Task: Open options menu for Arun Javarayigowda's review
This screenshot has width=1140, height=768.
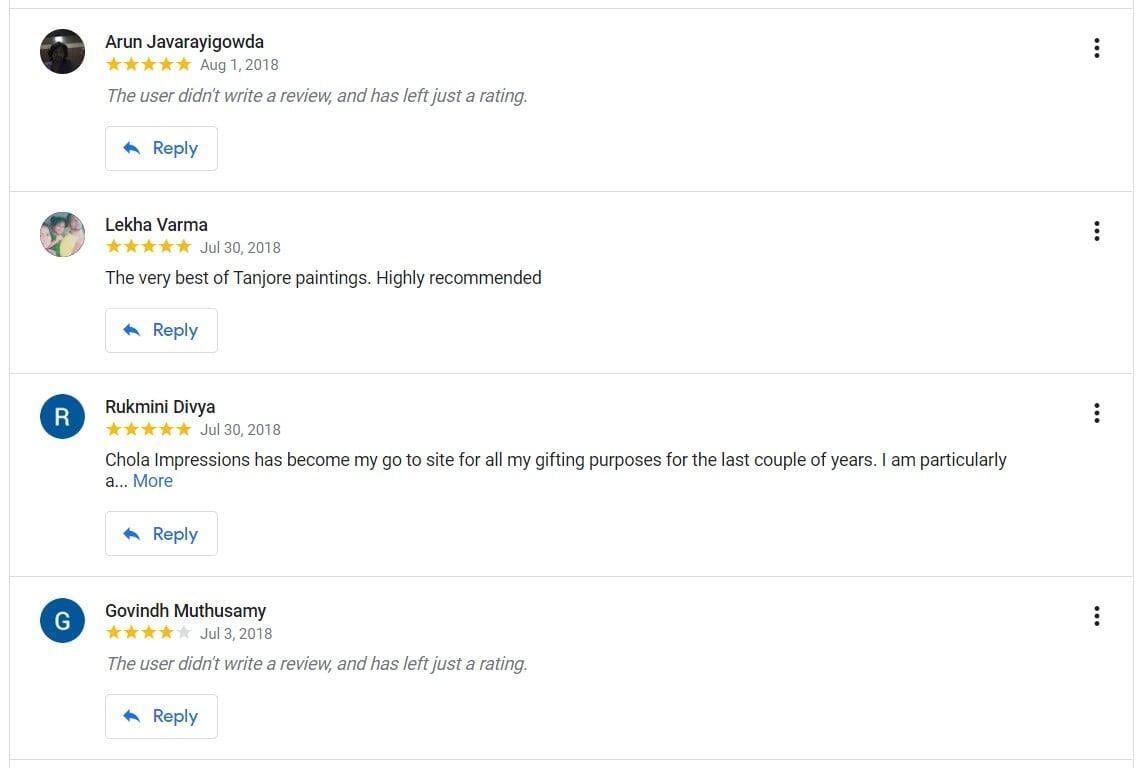Action: pos(1096,48)
